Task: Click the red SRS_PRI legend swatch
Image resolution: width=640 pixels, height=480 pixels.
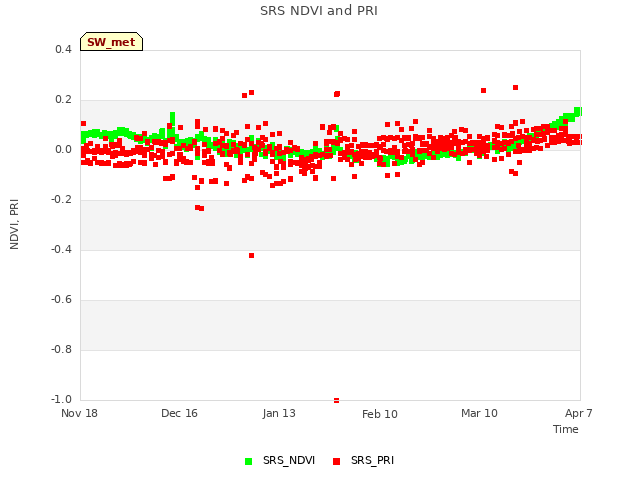Action: click(336, 461)
